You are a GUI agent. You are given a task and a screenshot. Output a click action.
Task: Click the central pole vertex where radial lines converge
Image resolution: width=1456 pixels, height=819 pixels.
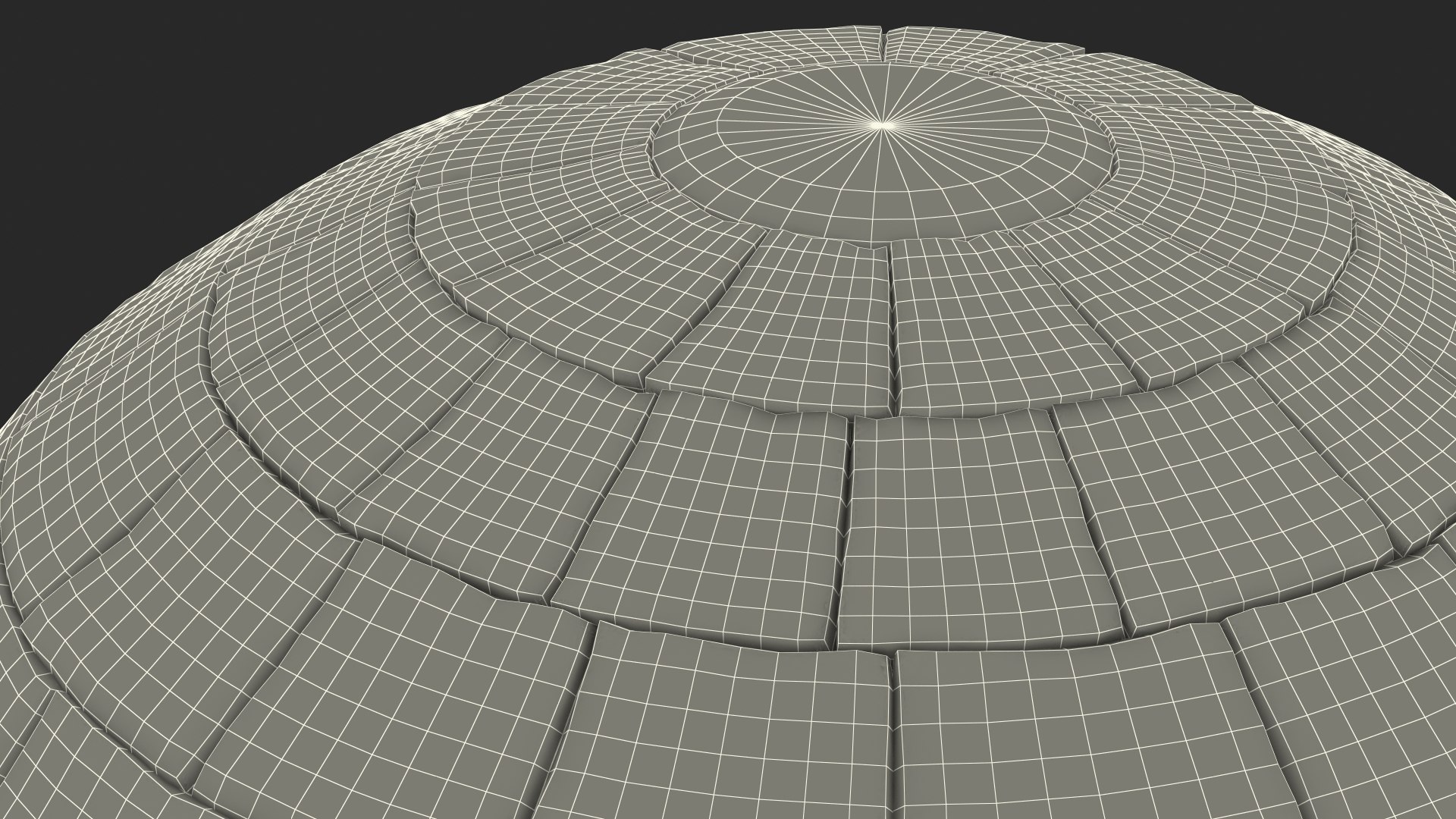pyautogui.click(x=881, y=124)
